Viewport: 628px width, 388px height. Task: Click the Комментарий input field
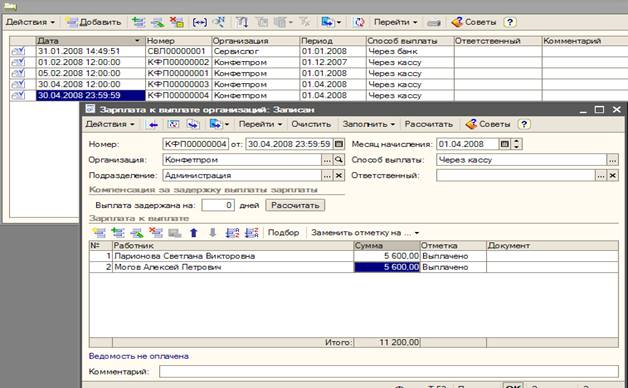[388, 372]
